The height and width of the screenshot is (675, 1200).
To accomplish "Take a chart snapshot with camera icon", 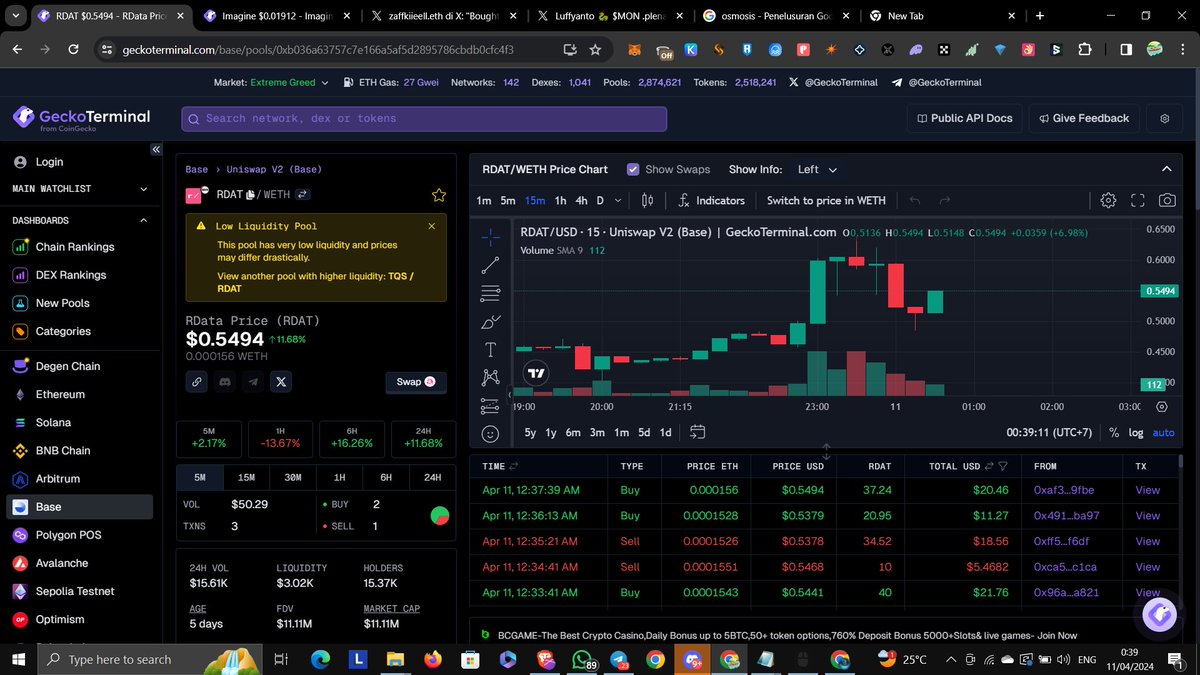I will click(x=1167, y=200).
